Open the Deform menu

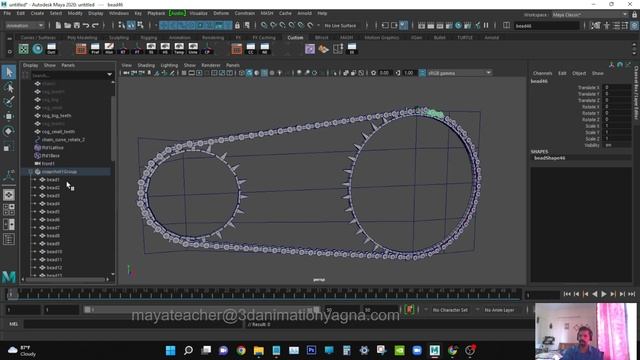221,13
